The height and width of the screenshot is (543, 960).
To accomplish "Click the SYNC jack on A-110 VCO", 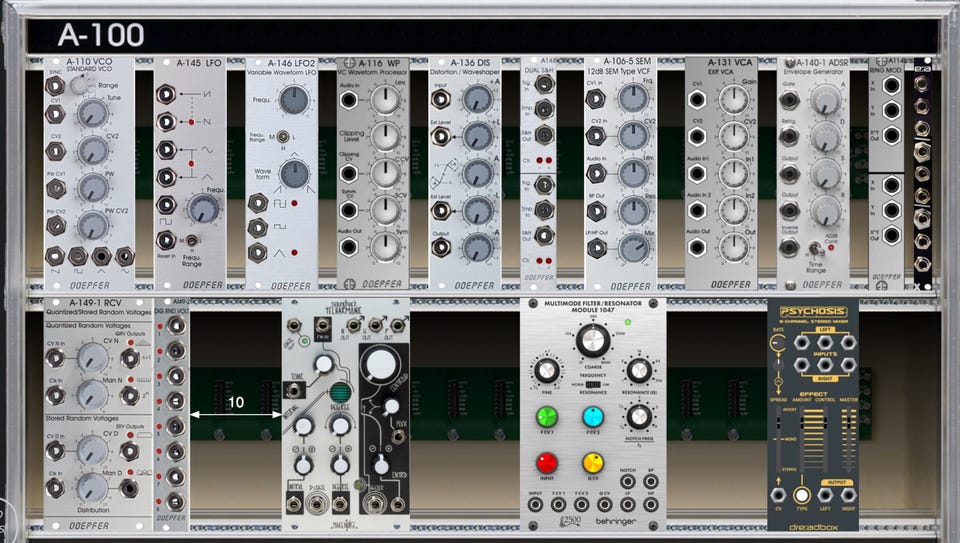I will (55, 85).
